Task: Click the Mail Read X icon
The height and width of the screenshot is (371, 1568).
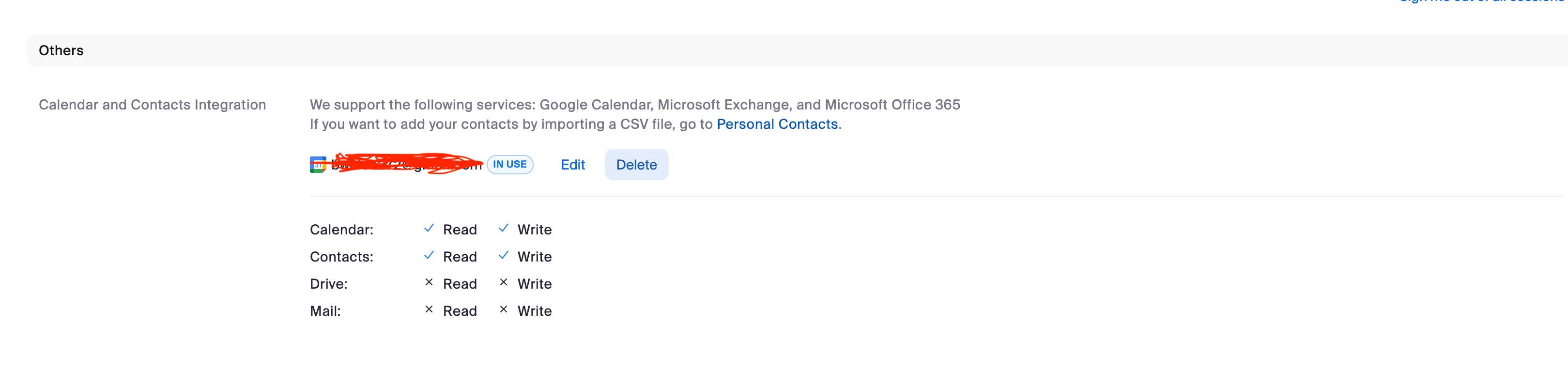Action: (429, 310)
